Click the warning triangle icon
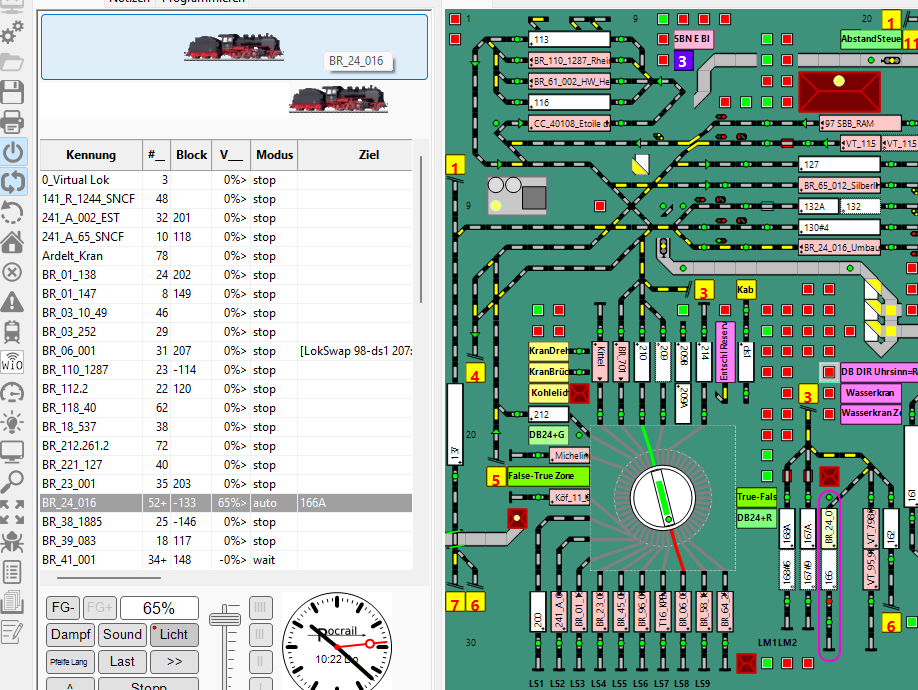The width and height of the screenshot is (918, 690). (12, 302)
